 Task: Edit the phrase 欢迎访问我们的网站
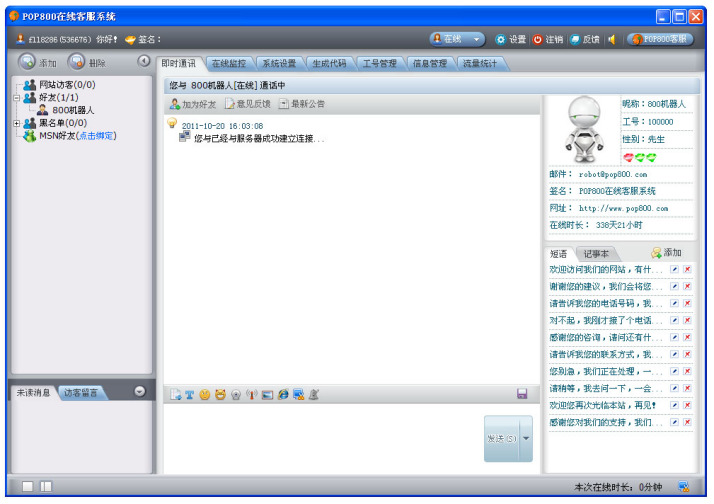point(674,270)
